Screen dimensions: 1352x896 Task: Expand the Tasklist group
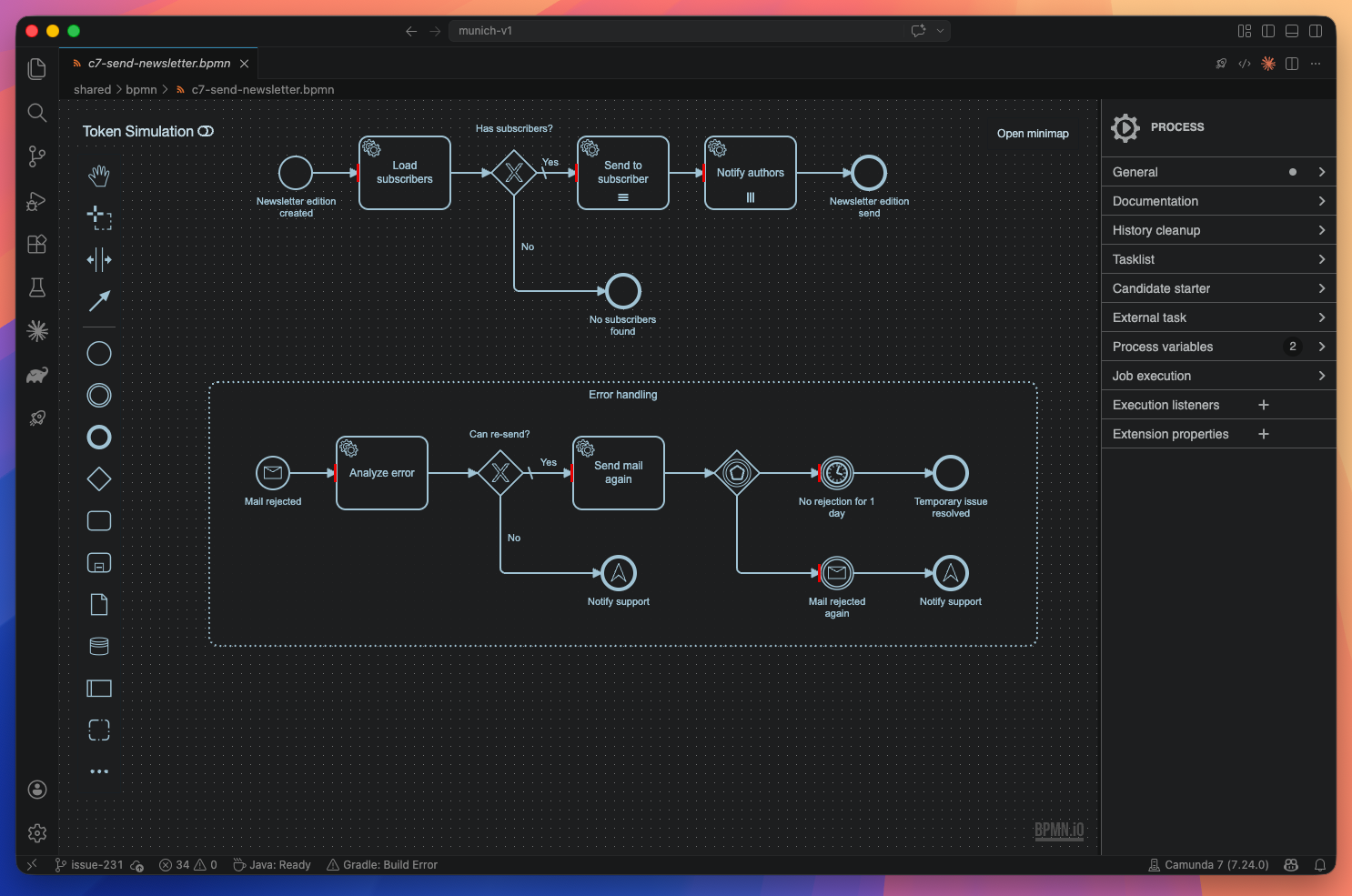point(1219,259)
